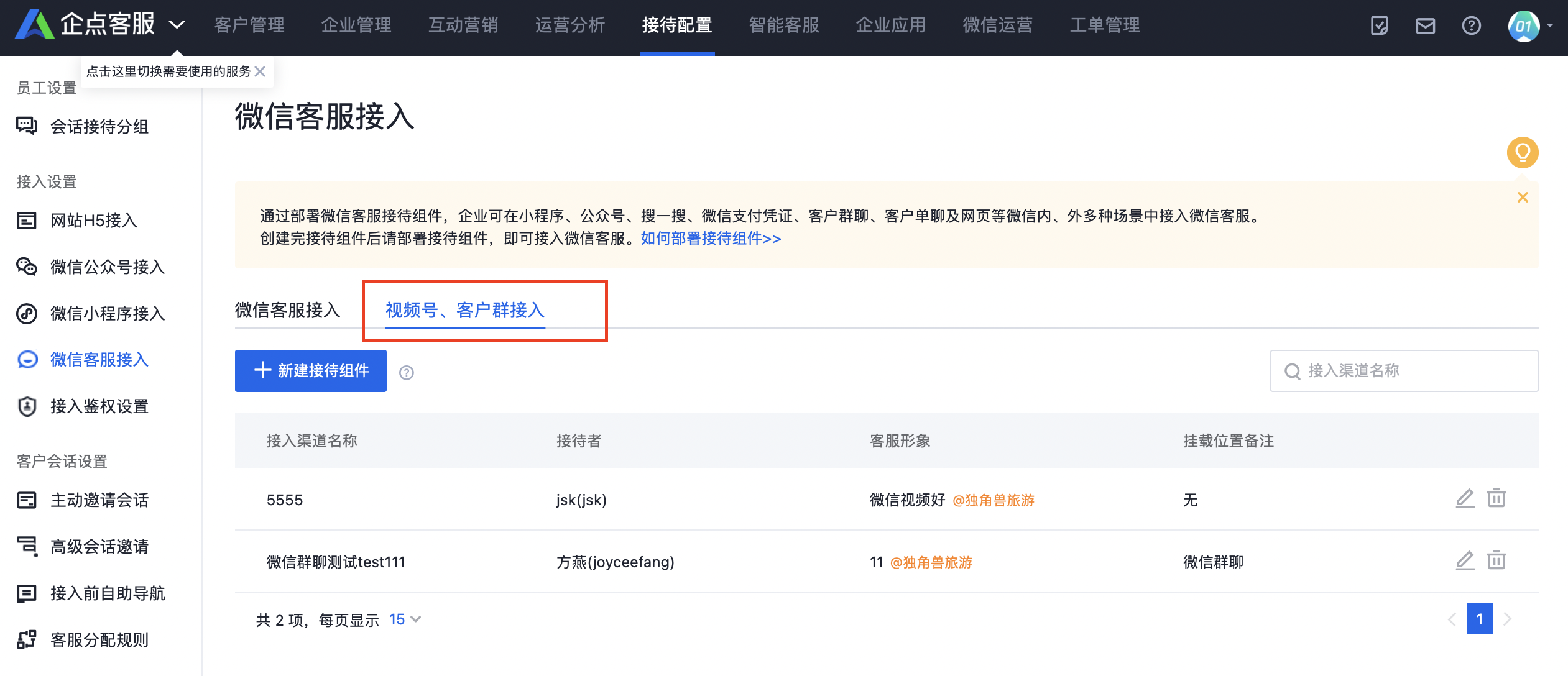Open the 客户管理 menu
The image size is (1568, 676).
click(x=249, y=25)
